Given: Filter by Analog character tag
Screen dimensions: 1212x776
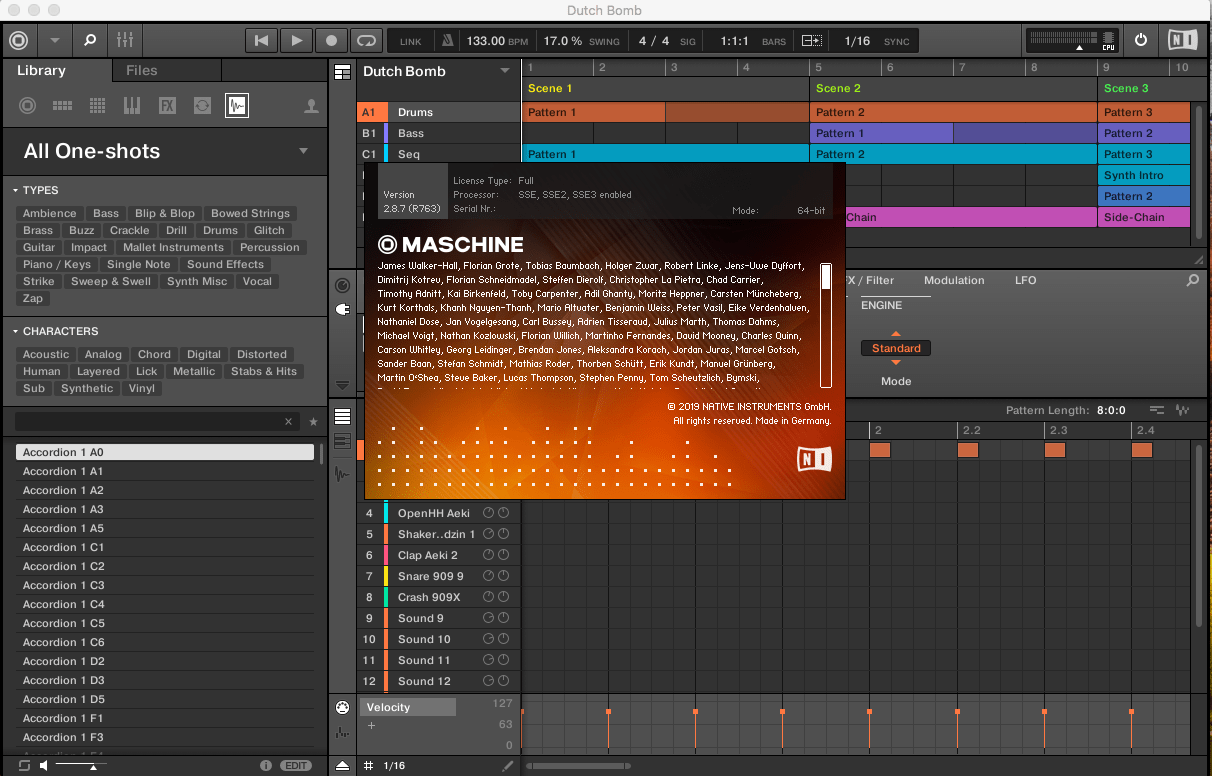Looking at the screenshot, I should (103, 354).
